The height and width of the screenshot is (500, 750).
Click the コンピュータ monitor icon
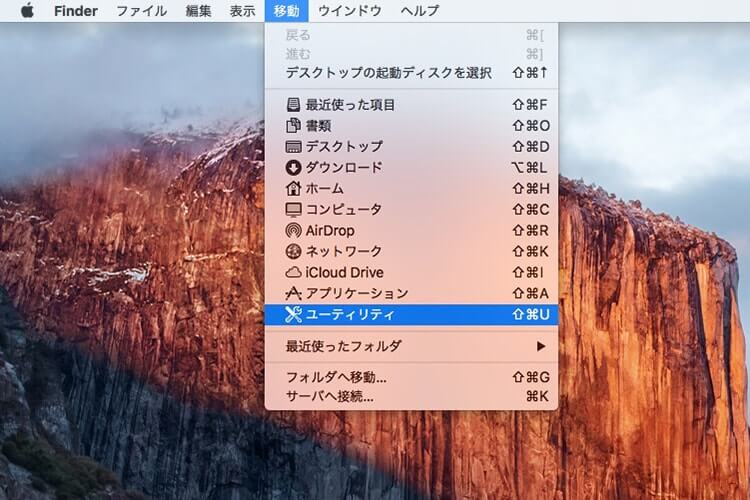click(x=293, y=210)
